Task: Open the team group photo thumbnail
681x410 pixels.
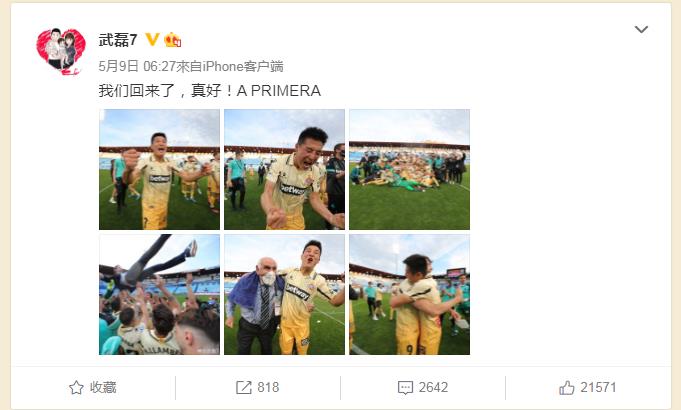Action: 410,169
